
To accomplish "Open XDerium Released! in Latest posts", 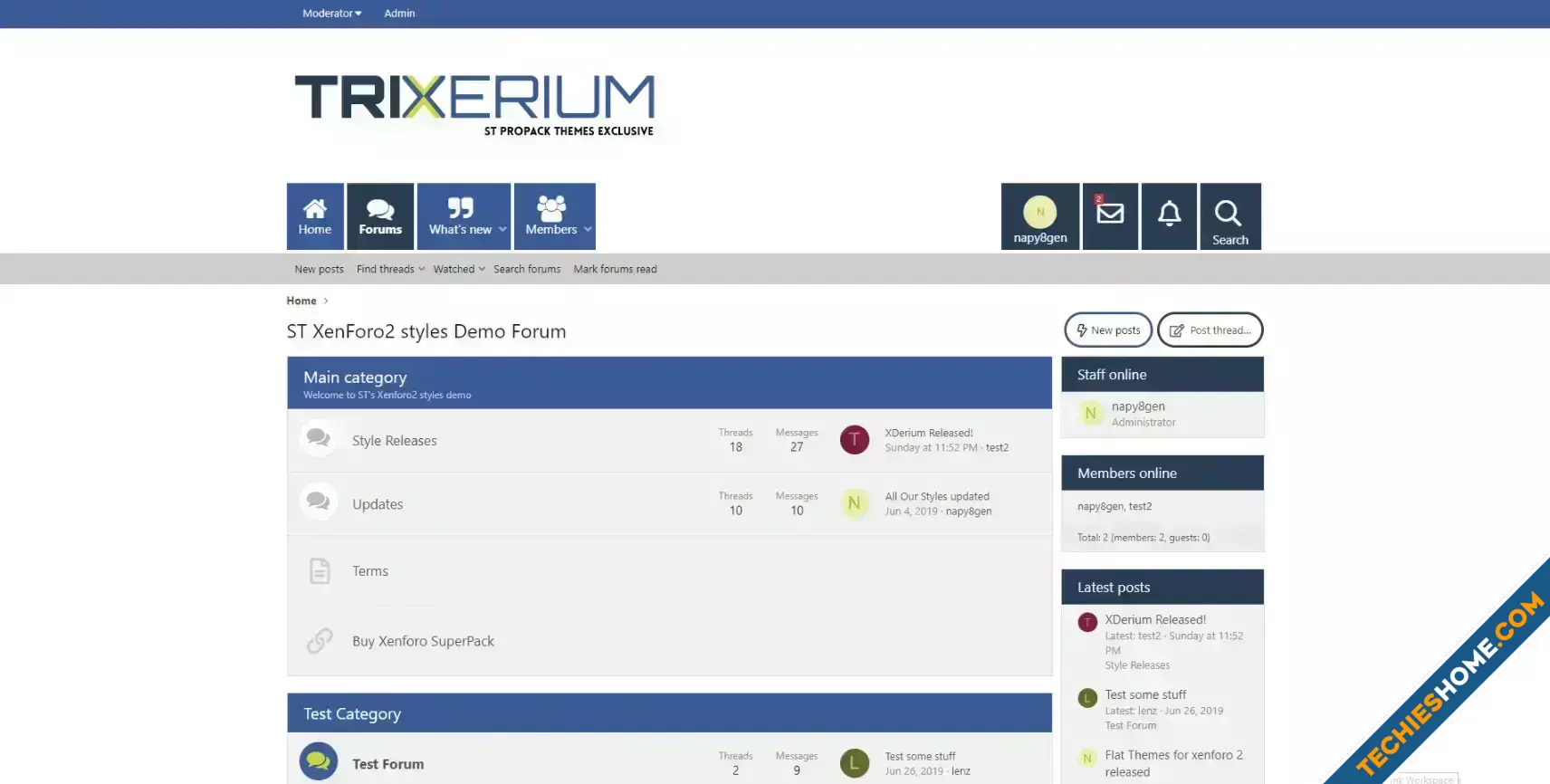I will (x=1155, y=619).
